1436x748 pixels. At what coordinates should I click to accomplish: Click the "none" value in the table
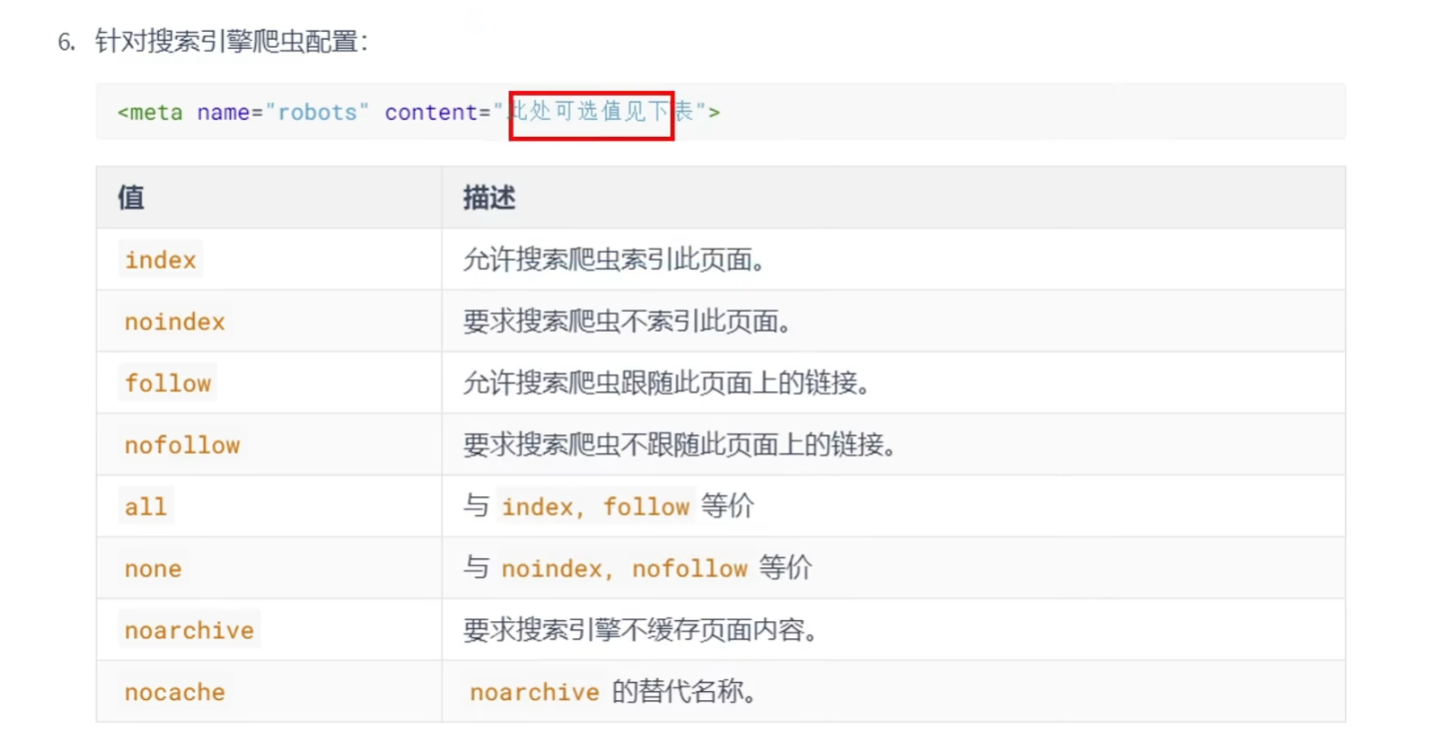click(153, 569)
